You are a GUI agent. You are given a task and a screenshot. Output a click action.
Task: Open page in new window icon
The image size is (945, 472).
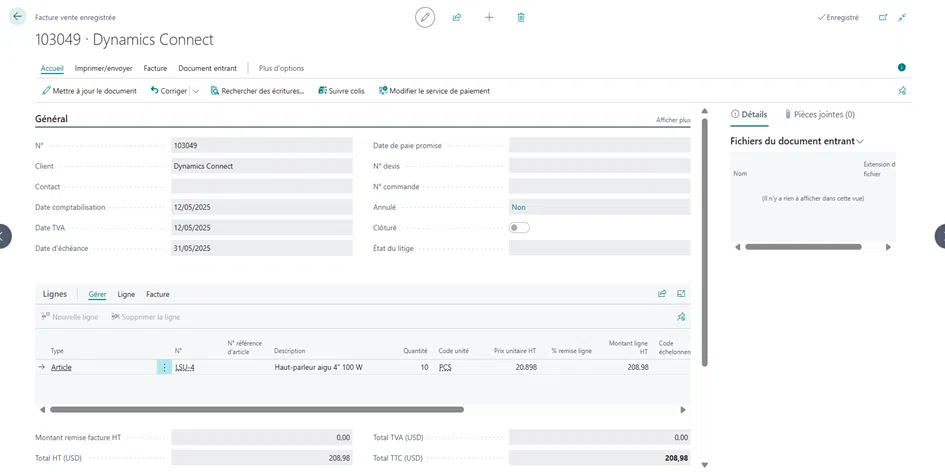[x=883, y=17]
